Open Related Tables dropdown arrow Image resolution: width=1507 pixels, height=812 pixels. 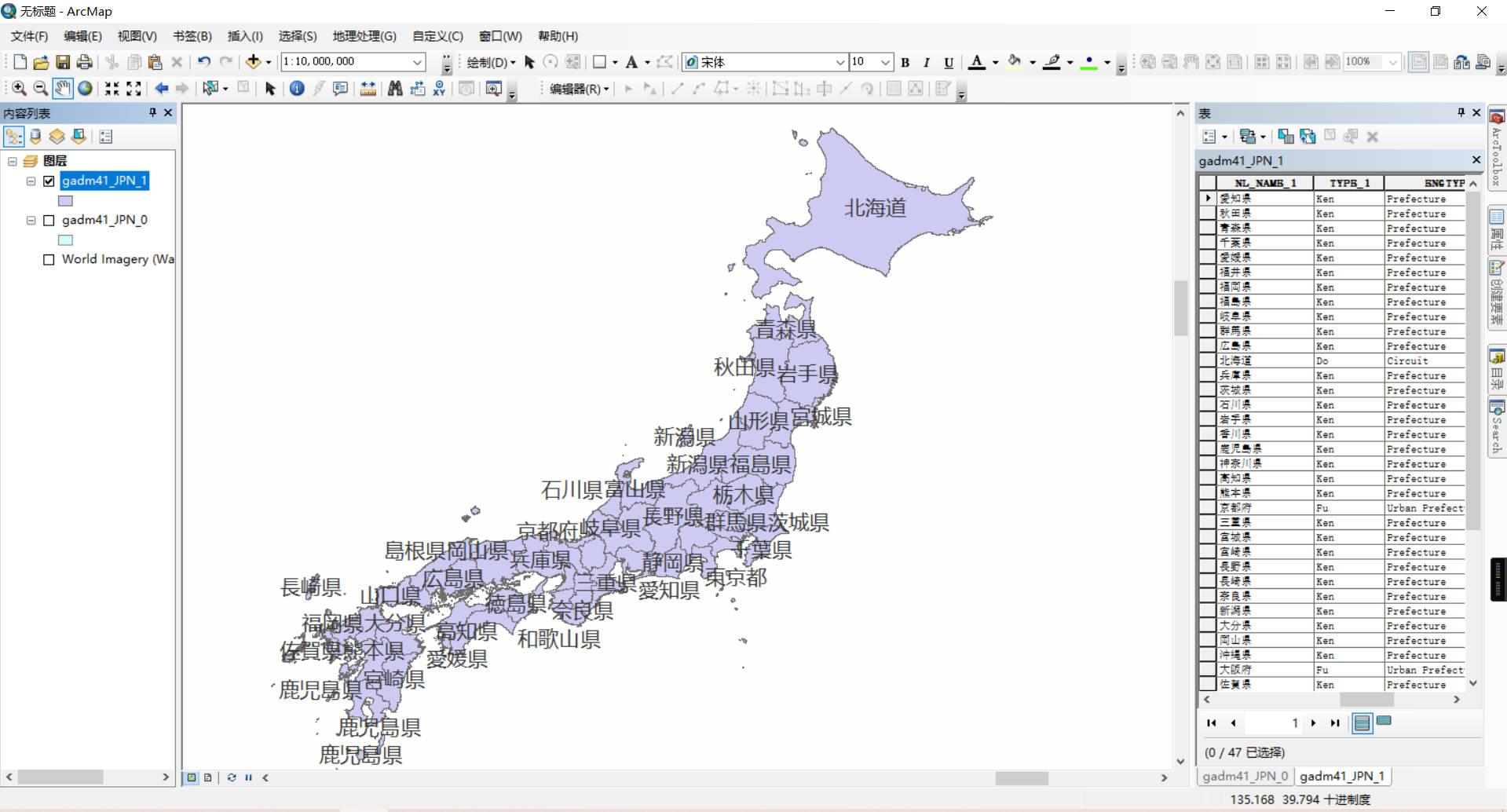[1263, 137]
